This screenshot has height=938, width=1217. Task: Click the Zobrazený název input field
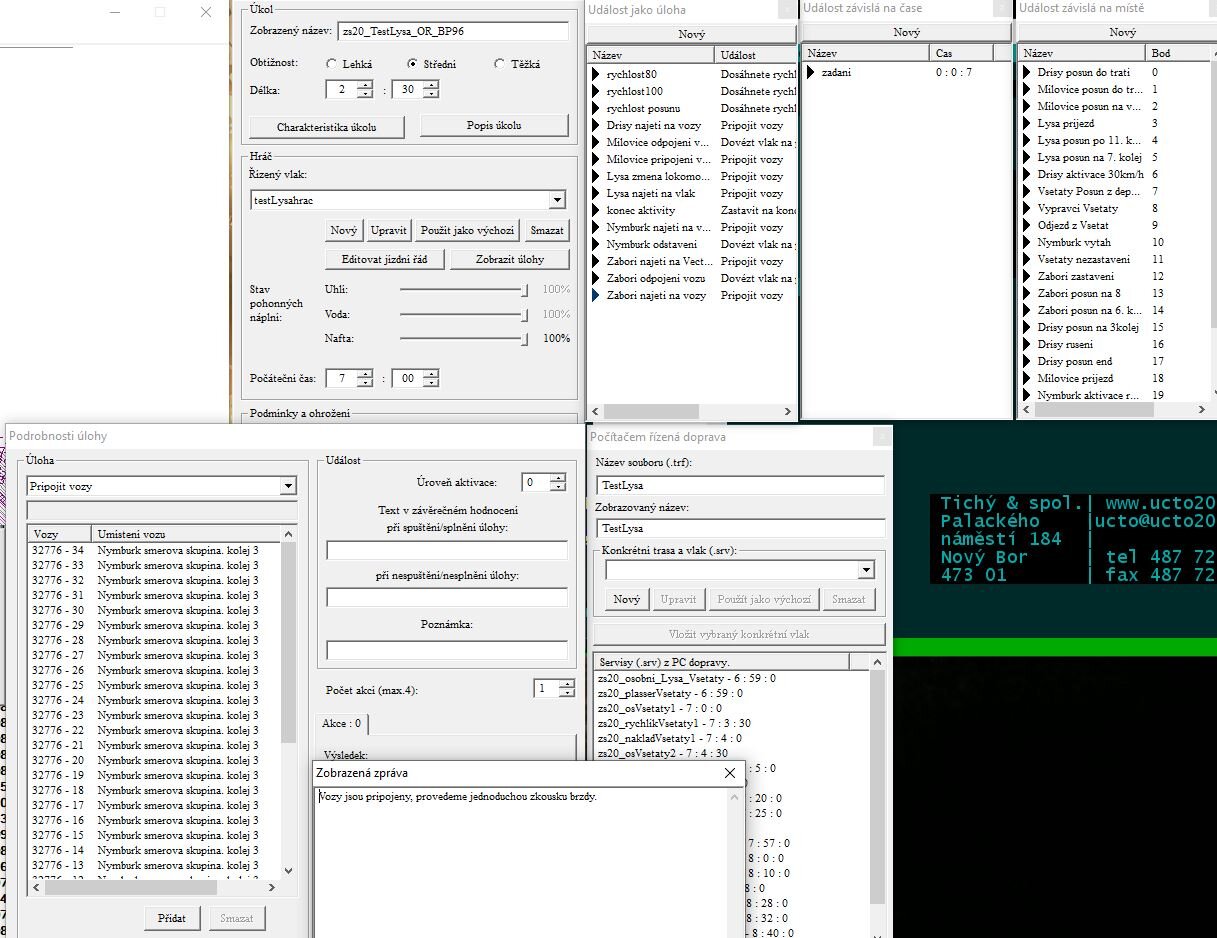(x=452, y=31)
